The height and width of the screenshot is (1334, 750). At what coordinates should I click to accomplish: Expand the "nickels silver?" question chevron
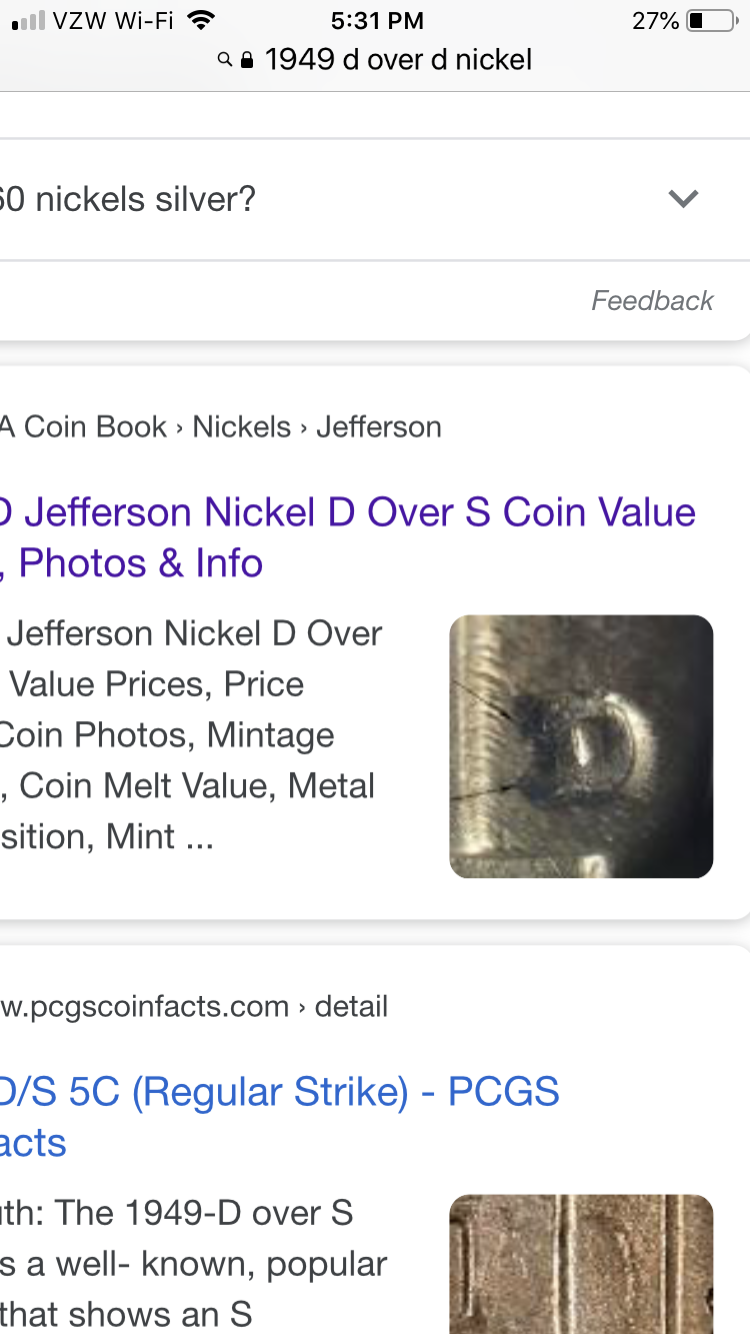(683, 199)
